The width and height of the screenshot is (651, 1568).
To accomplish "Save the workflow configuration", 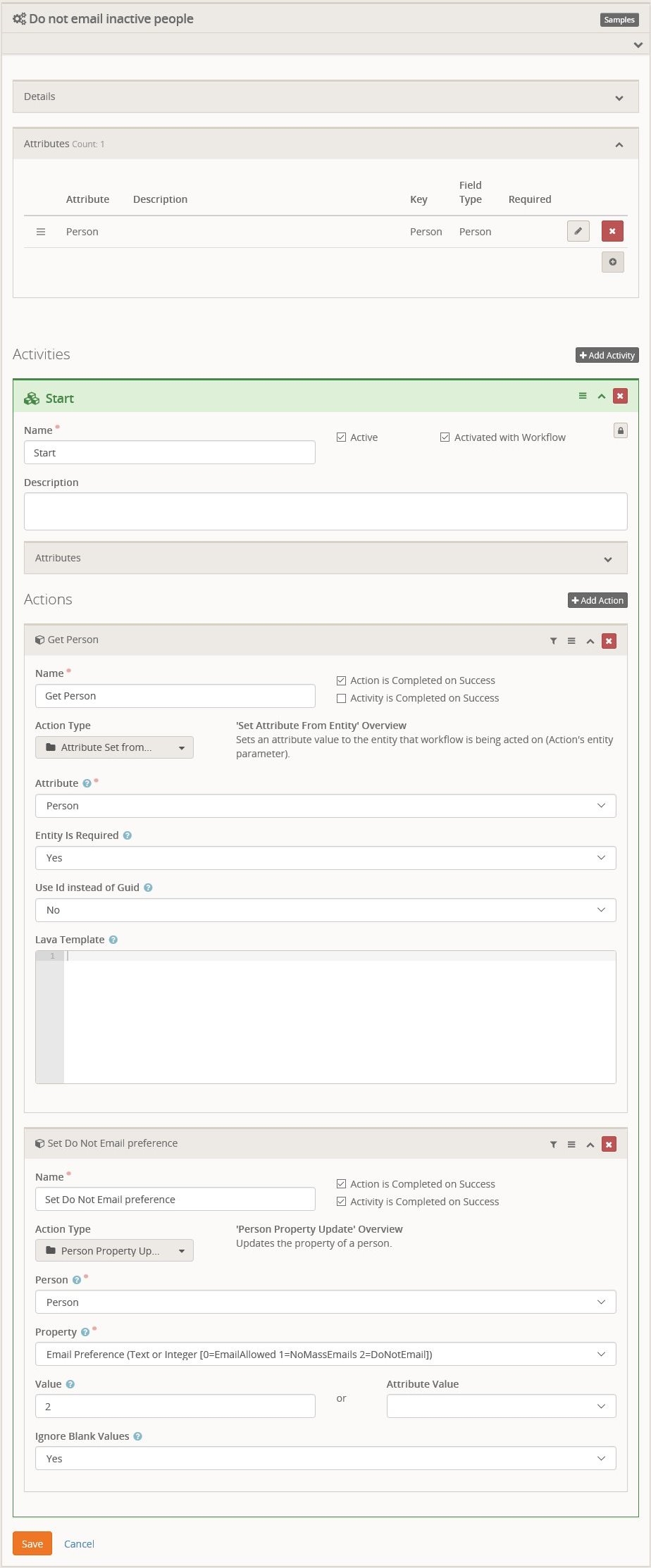I will 32,1543.
